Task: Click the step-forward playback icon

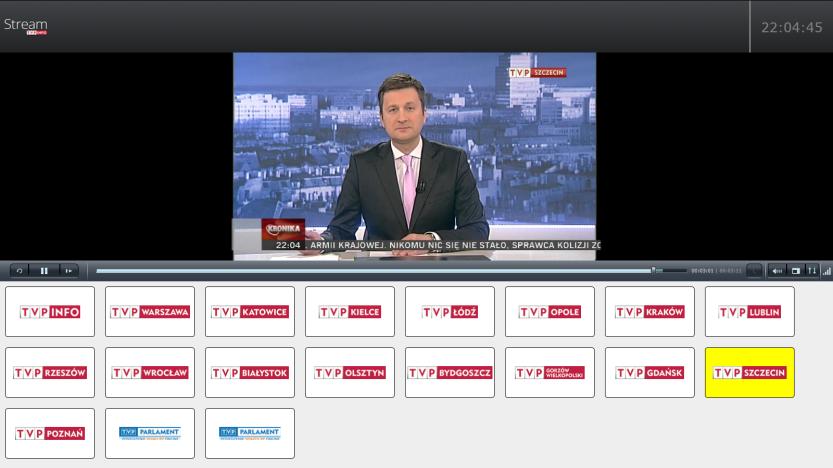Action: tap(69, 271)
